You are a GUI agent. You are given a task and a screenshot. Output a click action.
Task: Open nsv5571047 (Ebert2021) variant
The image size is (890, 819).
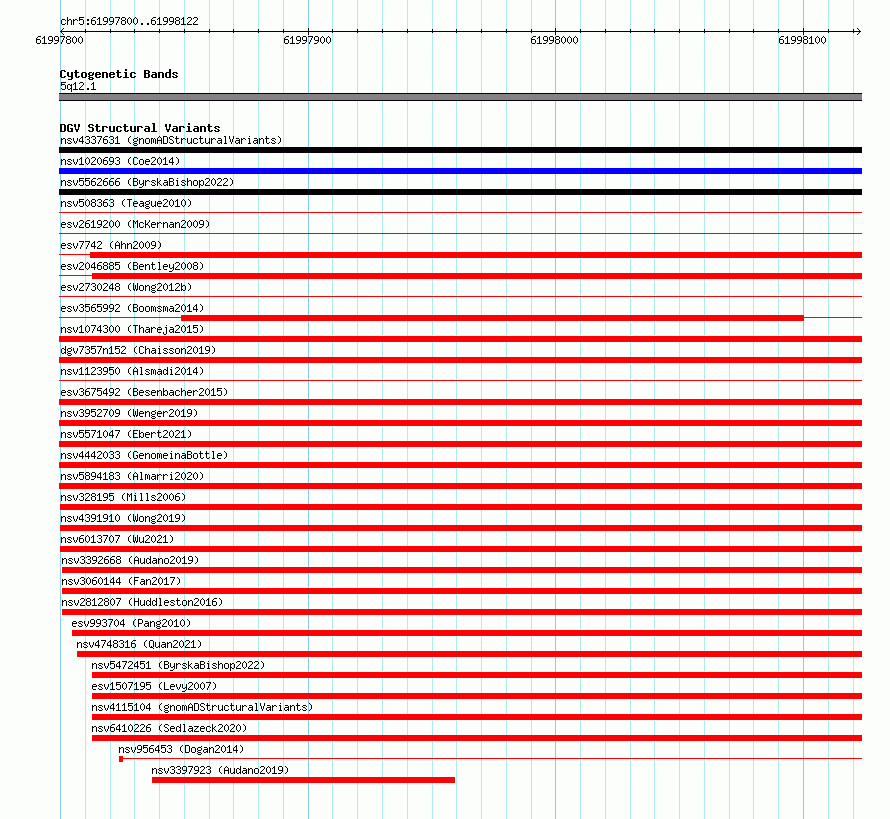click(126, 434)
